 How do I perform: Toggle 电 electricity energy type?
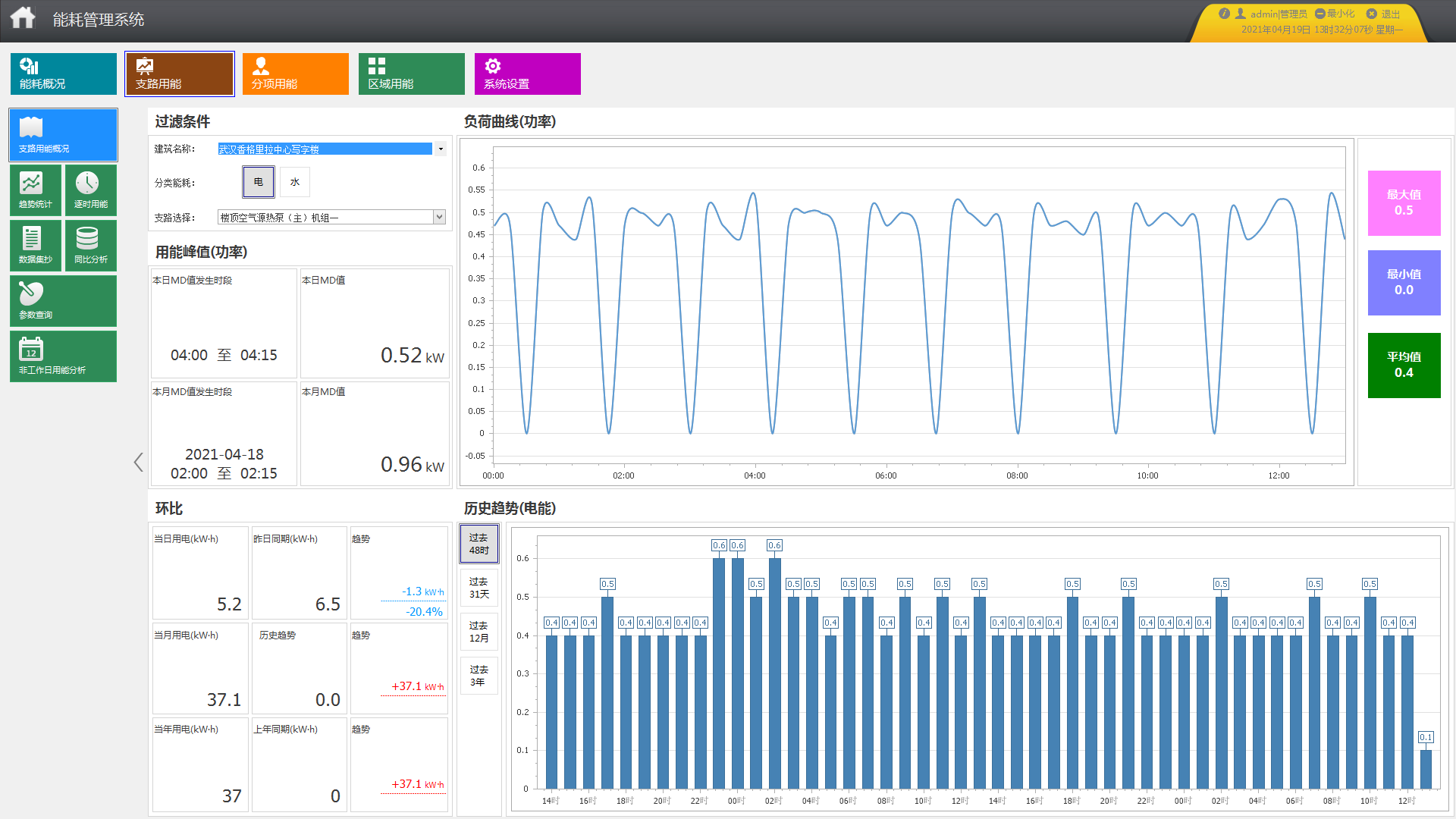[259, 182]
